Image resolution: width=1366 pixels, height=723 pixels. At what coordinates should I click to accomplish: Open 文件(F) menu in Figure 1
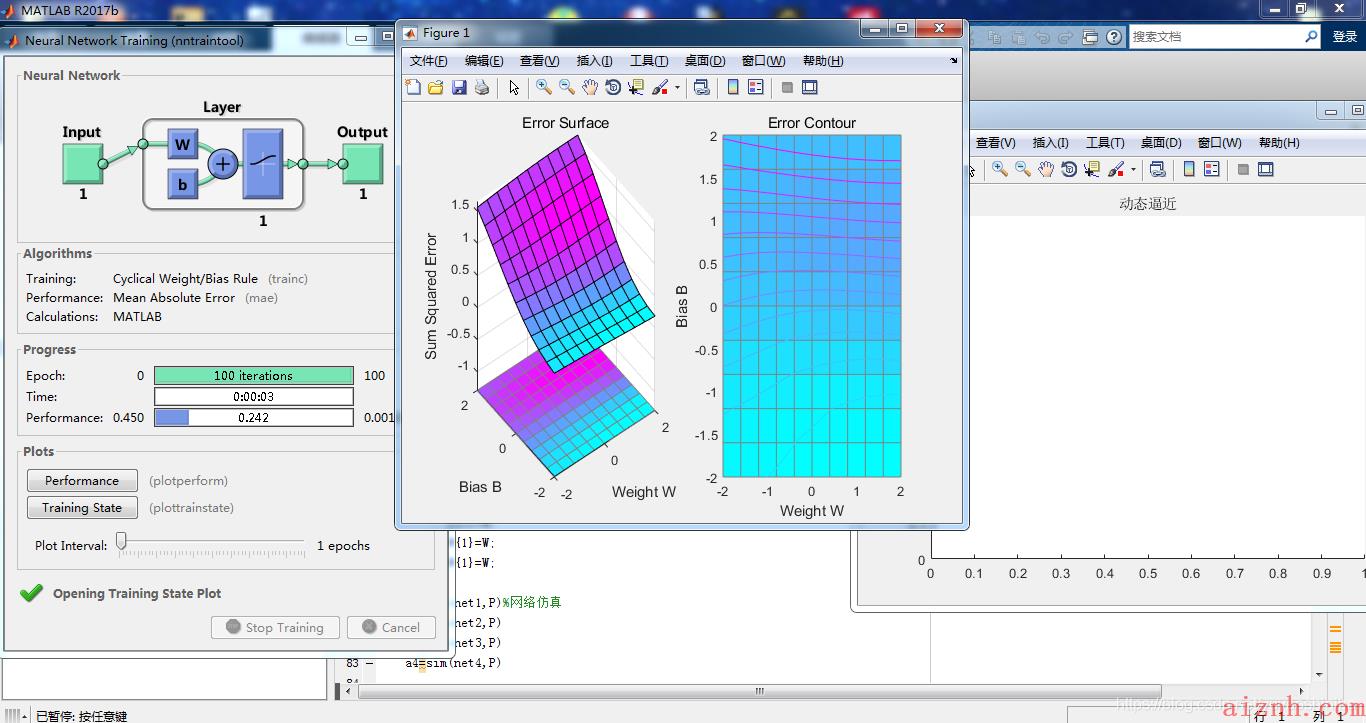click(429, 61)
